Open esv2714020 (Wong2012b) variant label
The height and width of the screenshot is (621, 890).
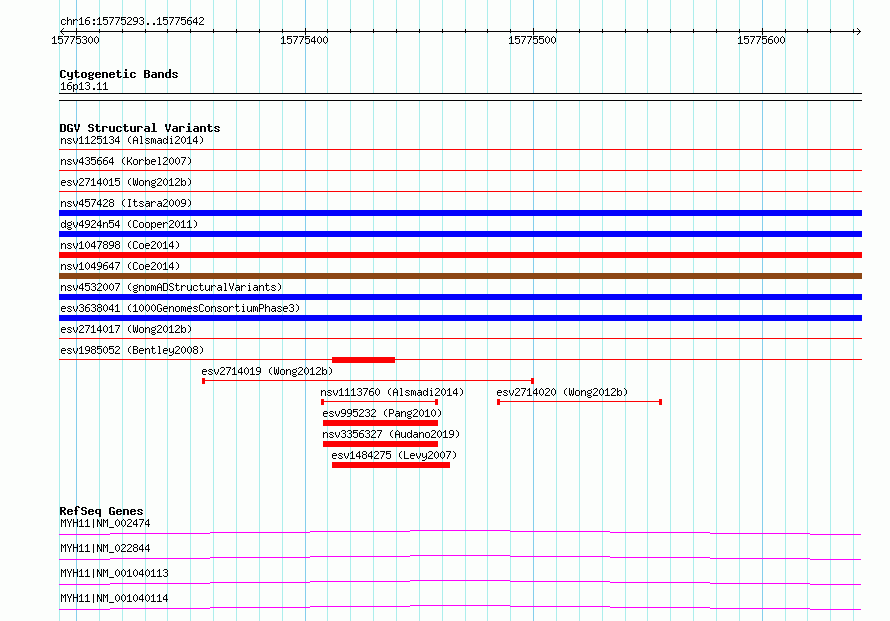(x=562, y=392)
